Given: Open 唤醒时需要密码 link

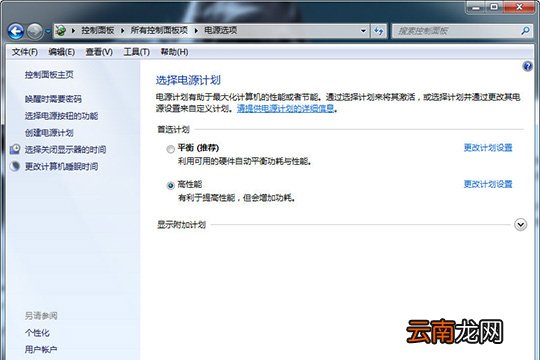Looking at the screenshot, I should [53, 99].
